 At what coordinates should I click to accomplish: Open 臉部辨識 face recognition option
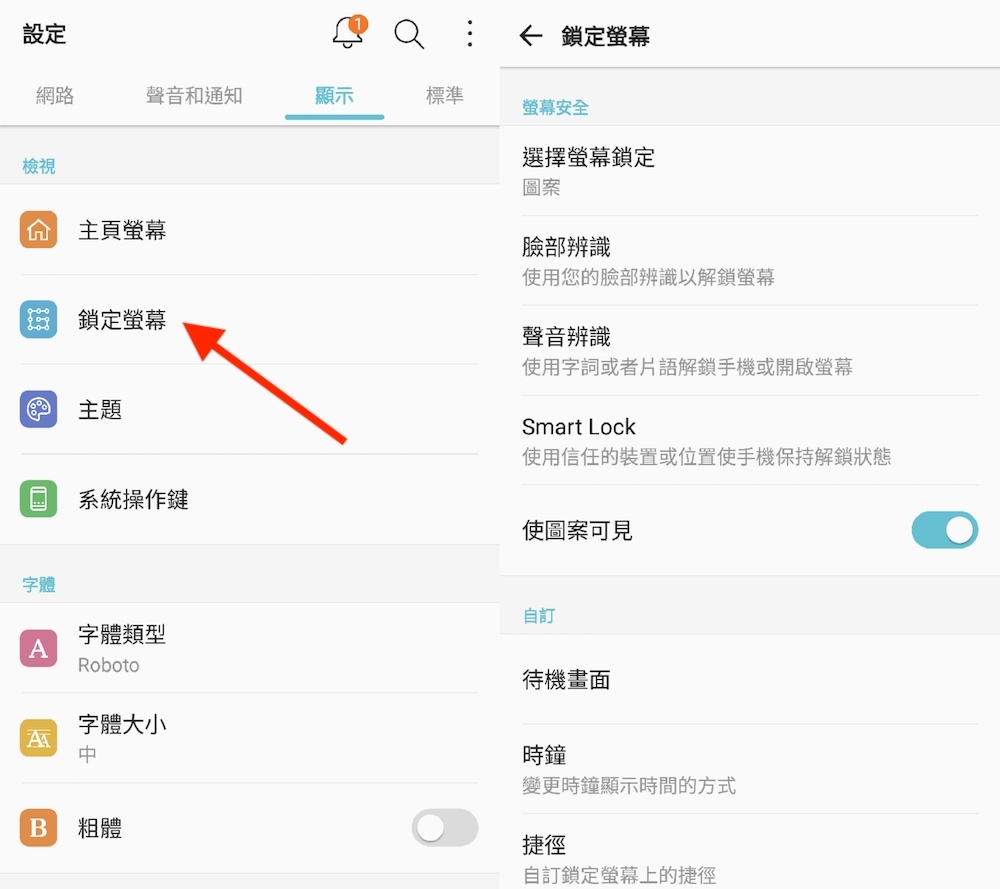(x=750, y=261)
